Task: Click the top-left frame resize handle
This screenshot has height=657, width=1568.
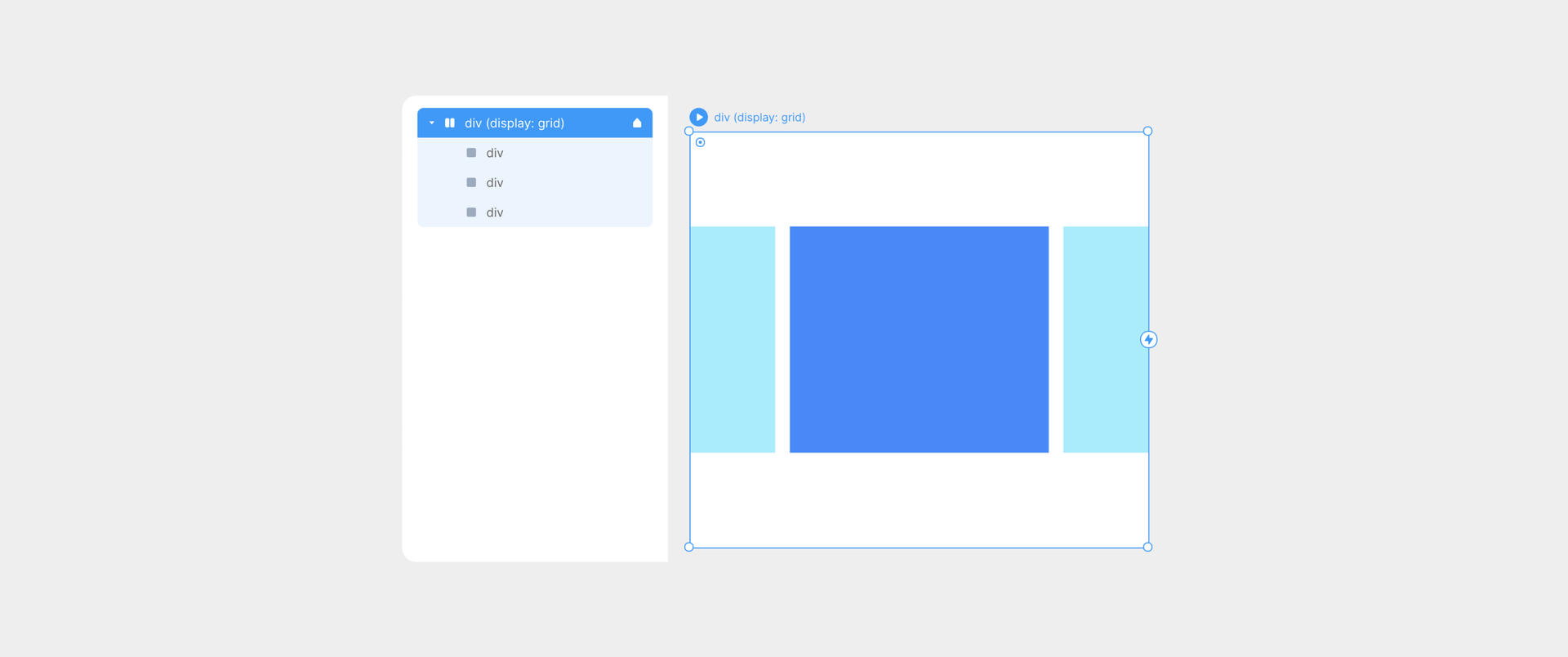Action: (689, 131)
